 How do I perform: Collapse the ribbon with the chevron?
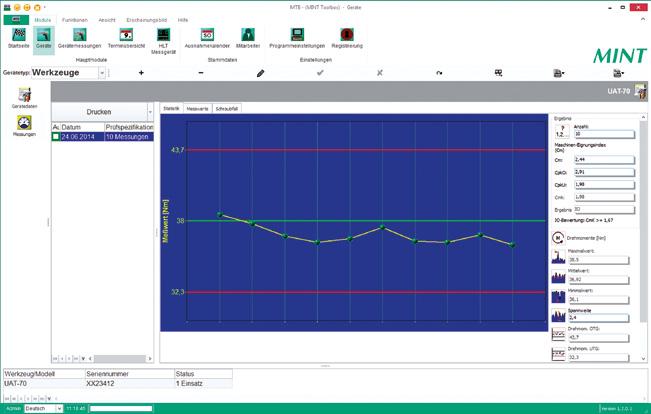pos(643,20)
